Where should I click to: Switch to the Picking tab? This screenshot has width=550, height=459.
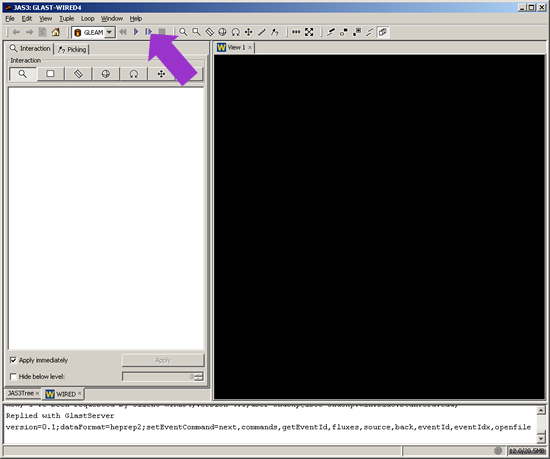pos(72,49)
